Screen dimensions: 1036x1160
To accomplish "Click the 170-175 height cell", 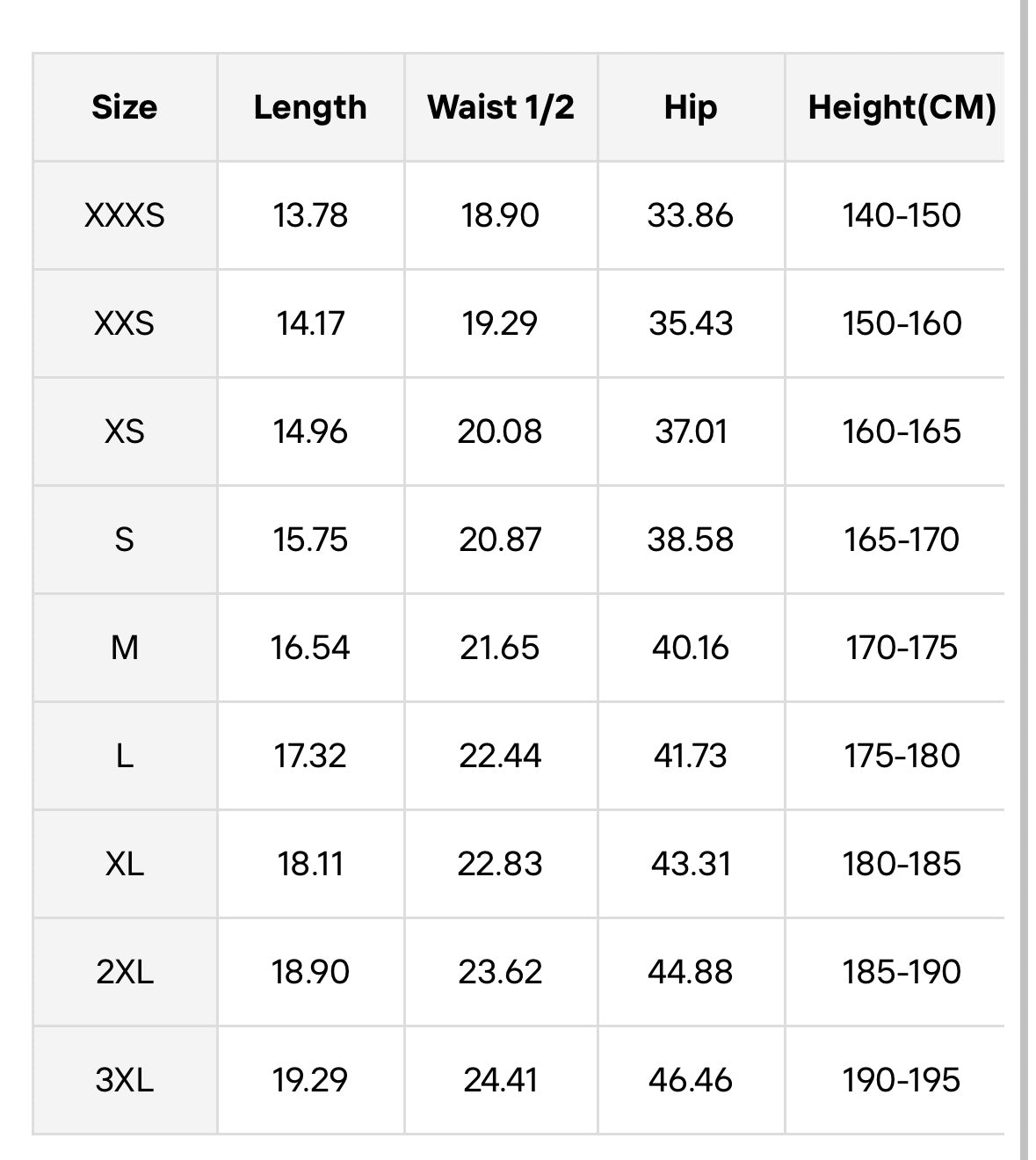I will click(902, 648).
